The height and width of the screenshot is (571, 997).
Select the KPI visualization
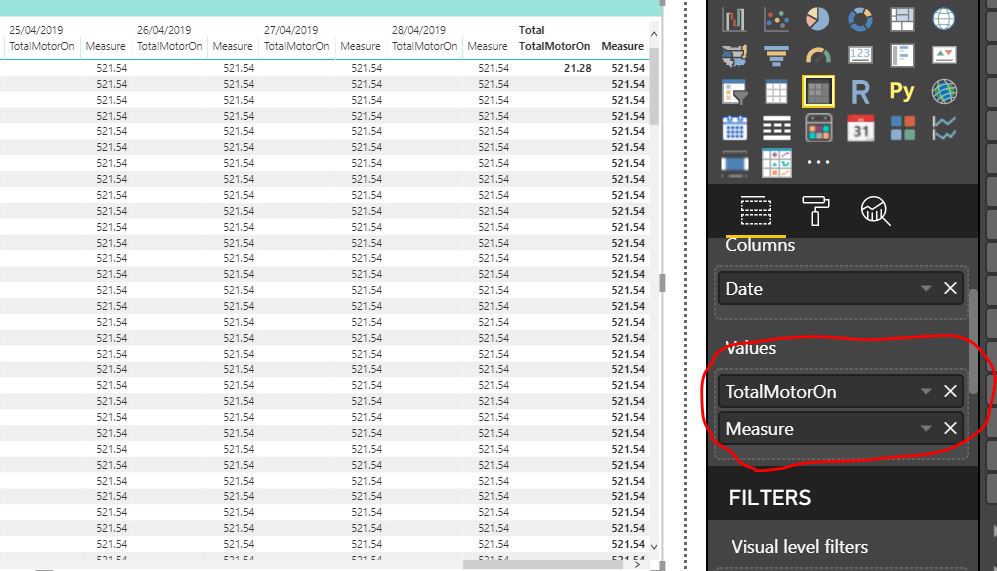(944, 55)
